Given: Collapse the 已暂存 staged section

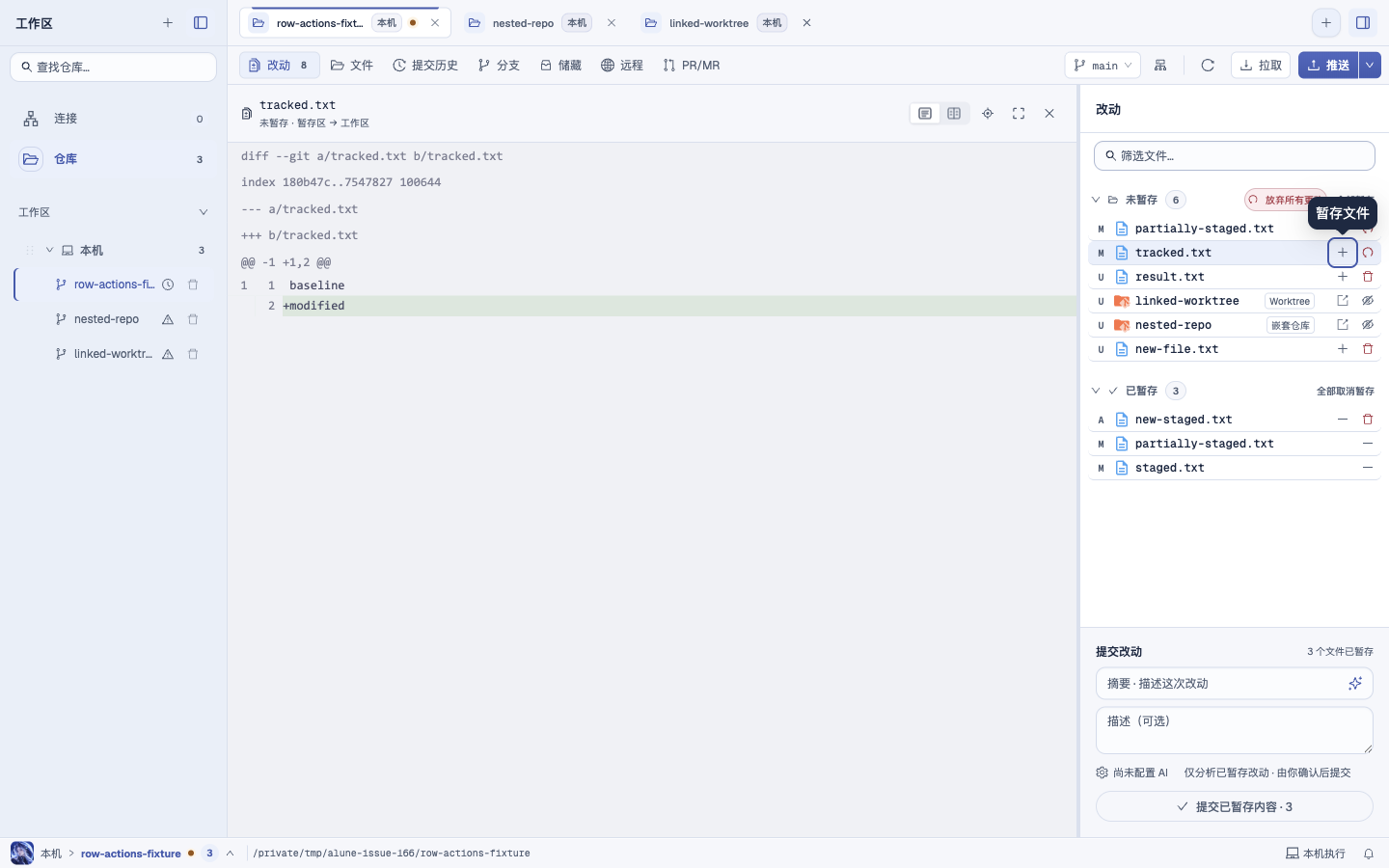Looking at the screenshot, I should (x=1096, y=391).
